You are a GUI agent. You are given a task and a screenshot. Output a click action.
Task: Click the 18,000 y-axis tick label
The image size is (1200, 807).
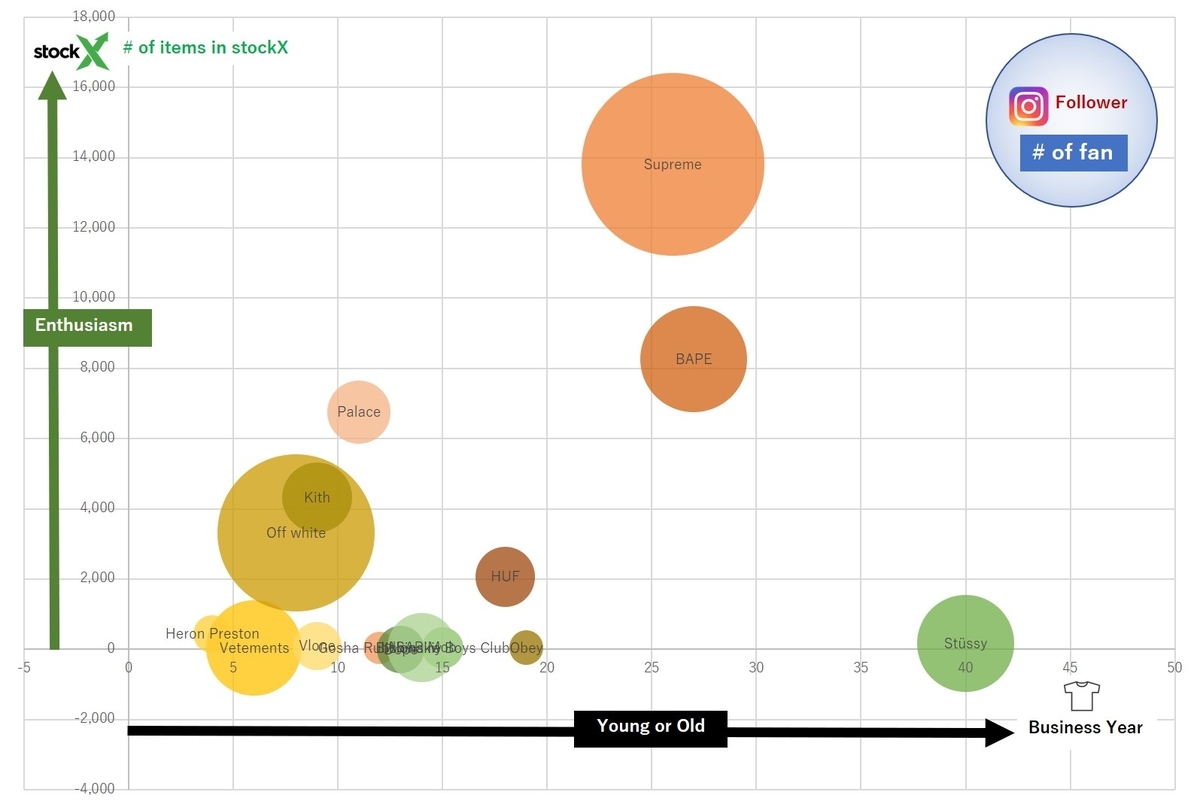[95, 17]
